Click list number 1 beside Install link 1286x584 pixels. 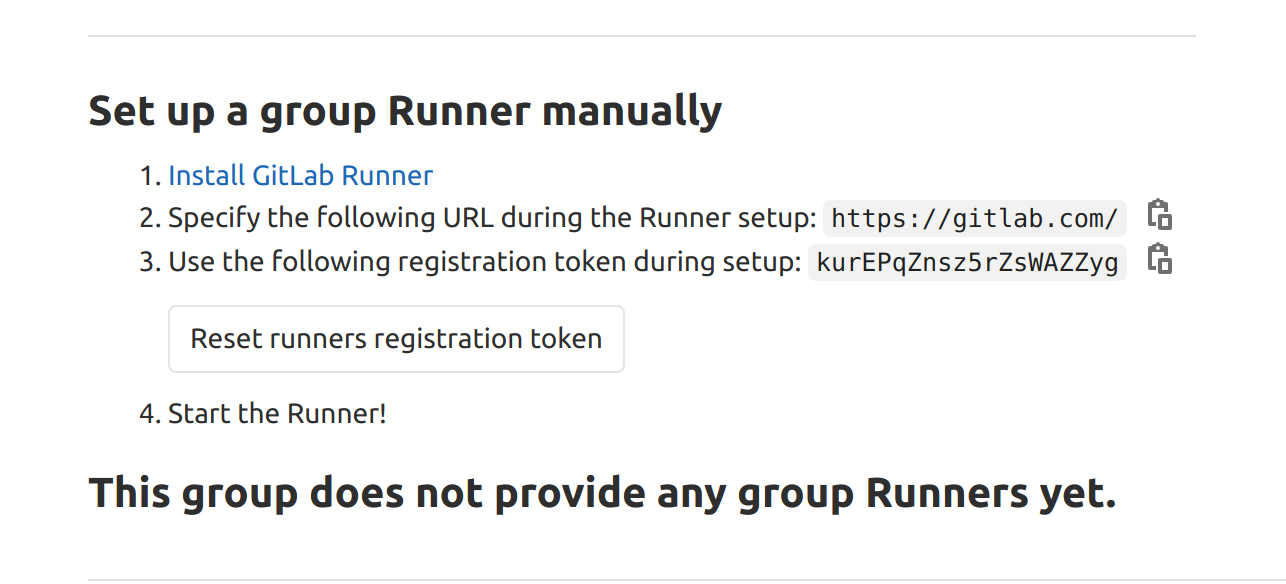click(x=150, y=177)
